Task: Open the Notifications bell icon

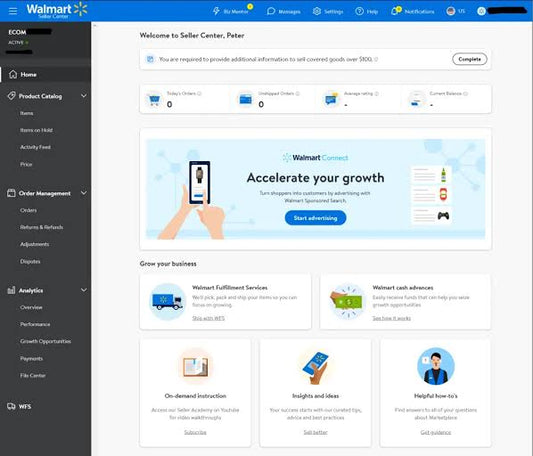Action: pyautogui.click(x=395, y=11)
